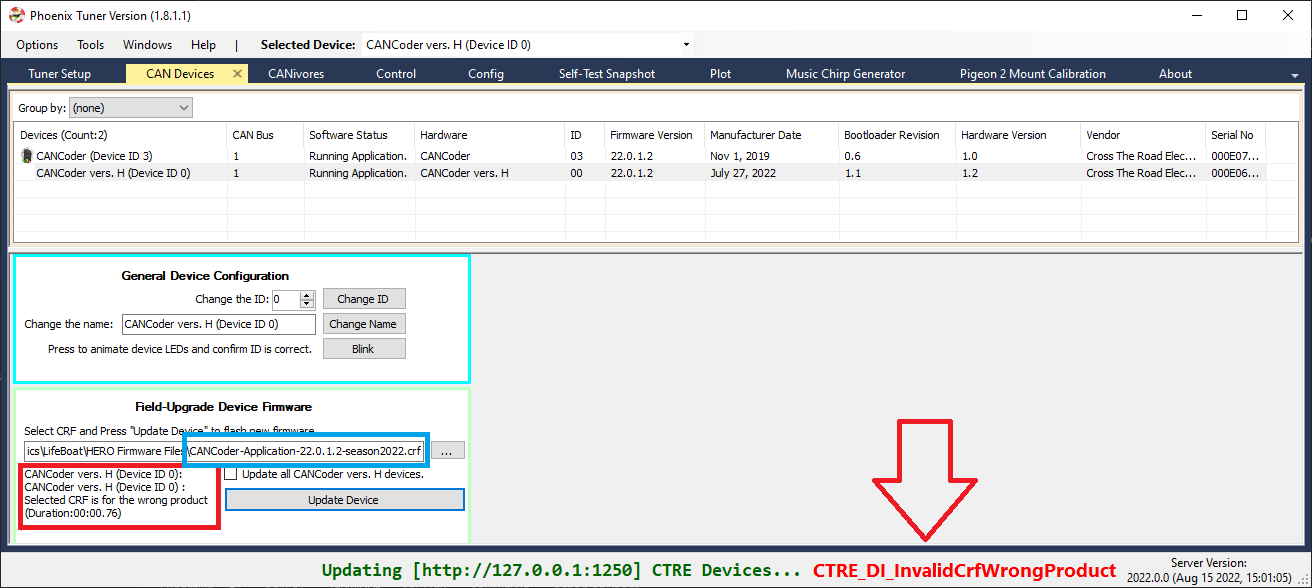The height and width of the screenshot is (588, 1312).
Task: Open the Self-Test Snapshot tab
Action: coord(607,74)
